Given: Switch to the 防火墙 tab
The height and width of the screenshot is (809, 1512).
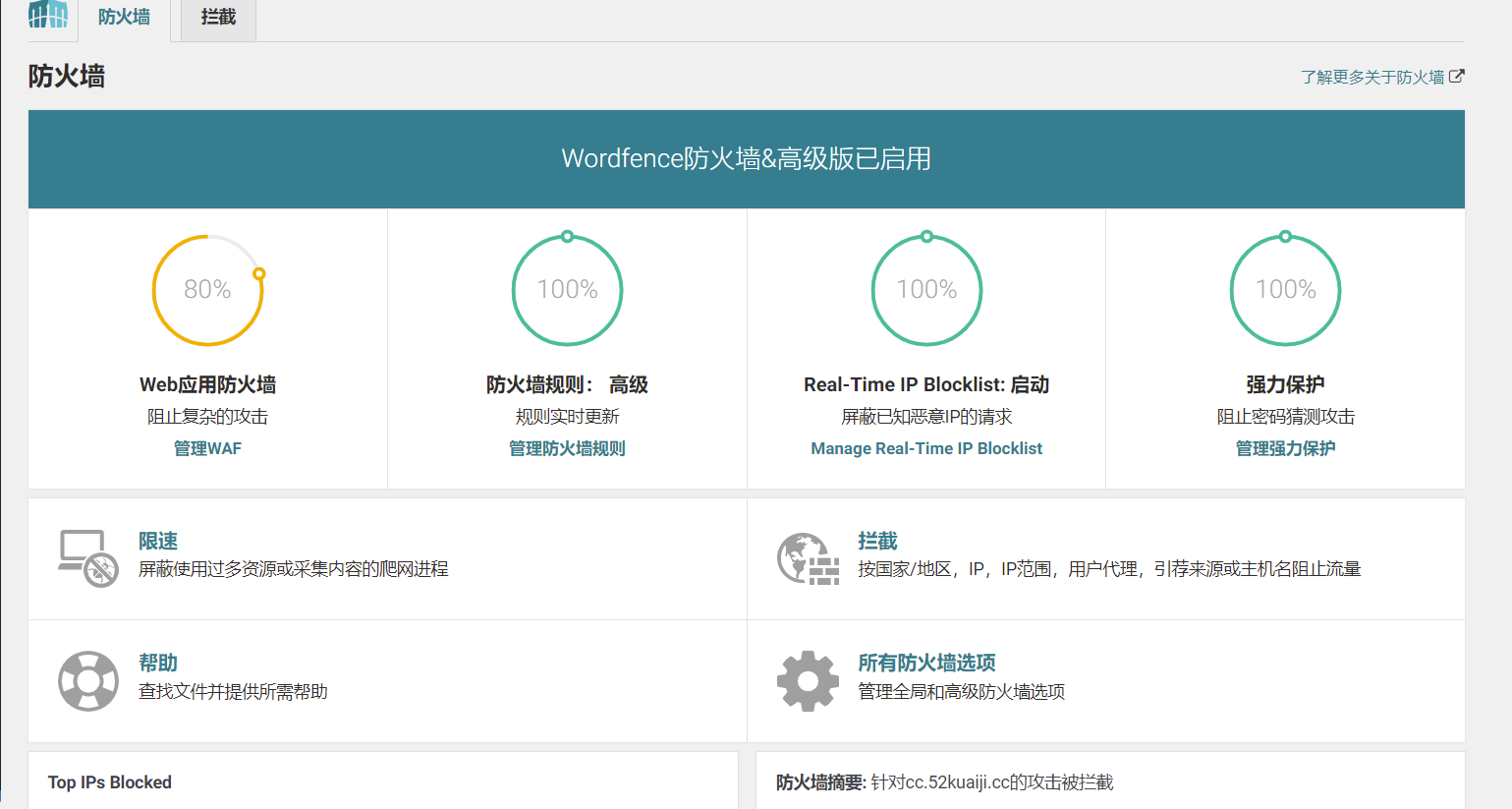Looking at the screenshot, I should [124, 18].
